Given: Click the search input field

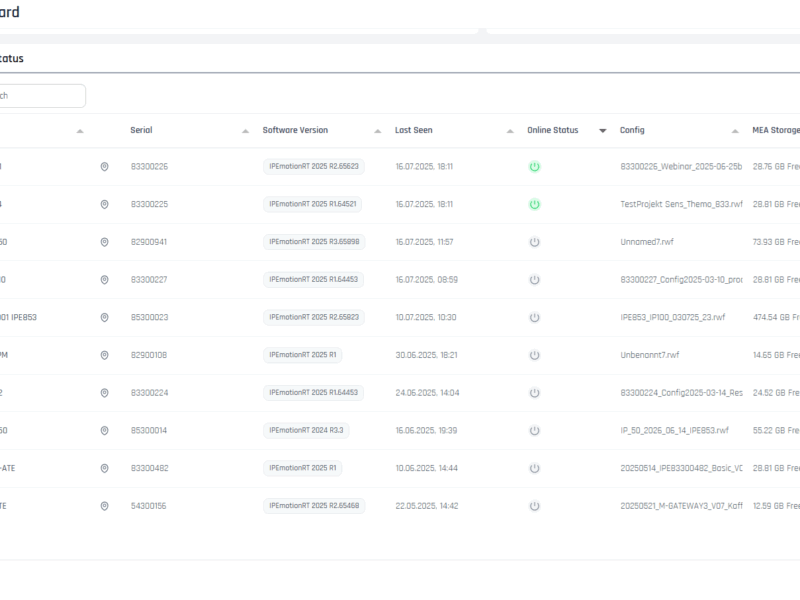Looking at the screenshot, I should click(x=42, y=96).
